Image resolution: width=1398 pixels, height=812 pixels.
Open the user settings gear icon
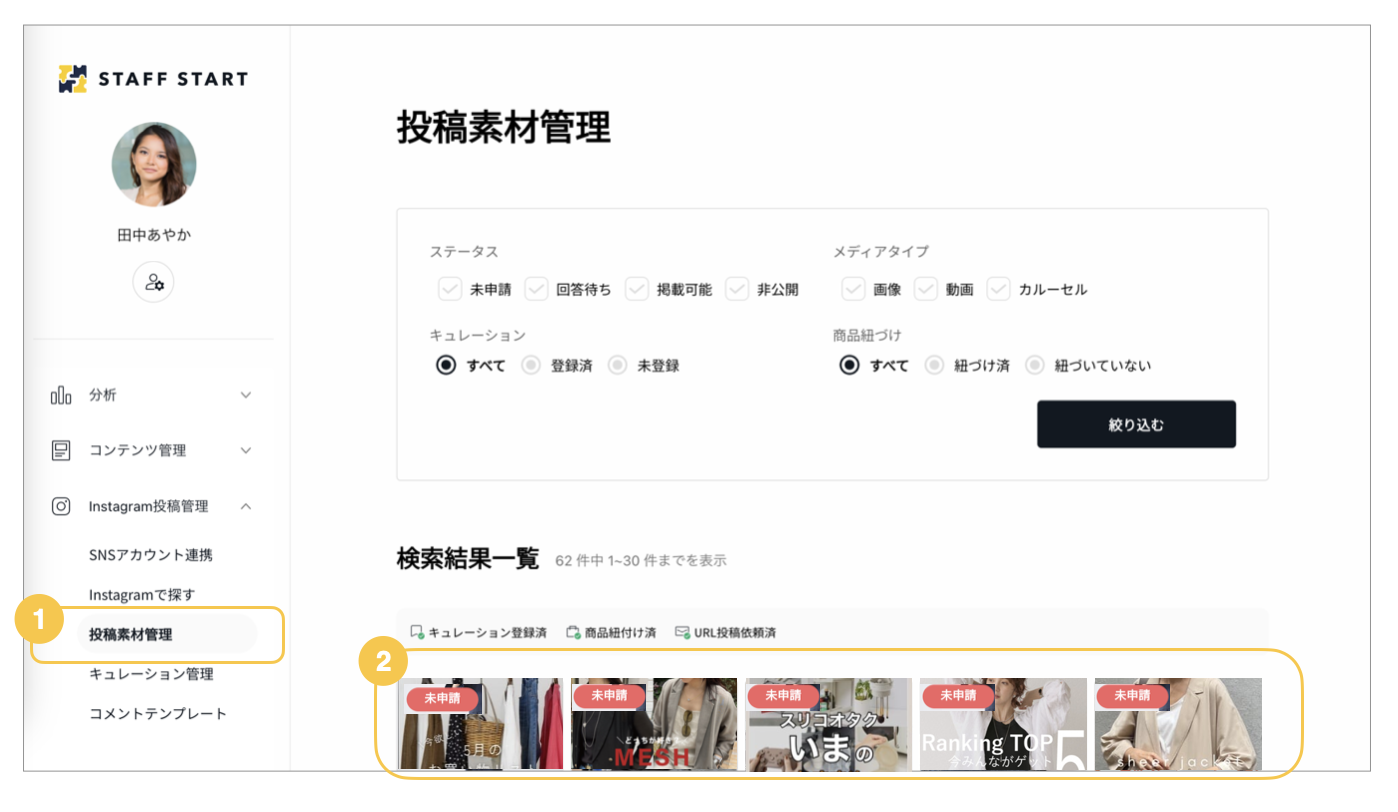pos(154,282)
